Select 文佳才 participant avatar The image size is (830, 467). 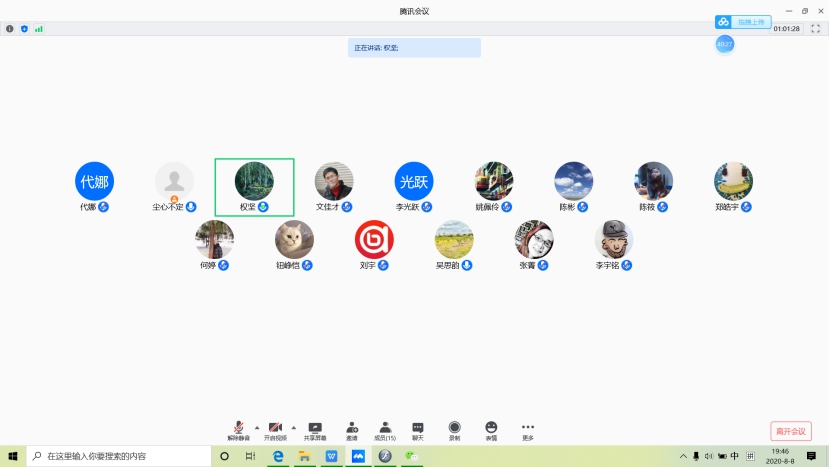point(334,181)
